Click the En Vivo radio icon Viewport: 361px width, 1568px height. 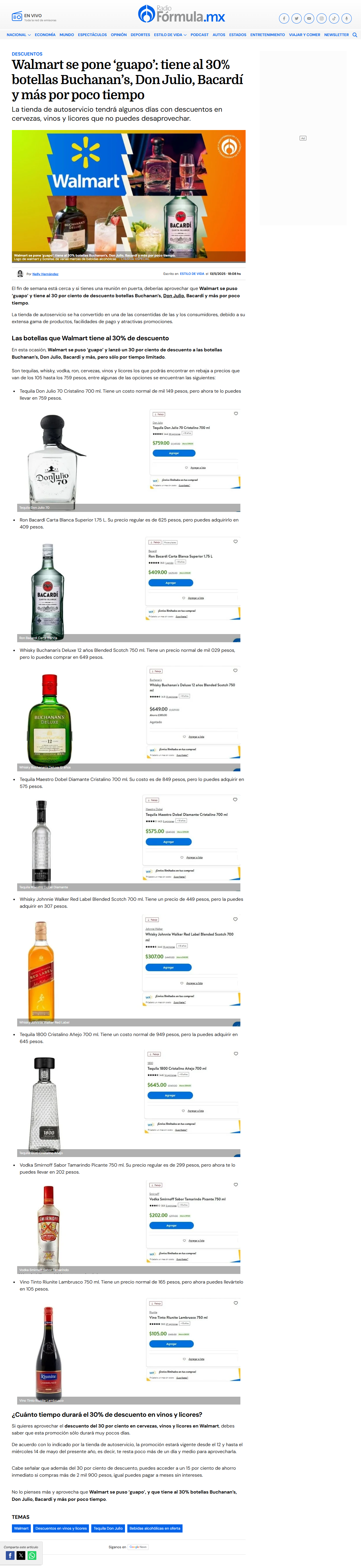point(17,17)
